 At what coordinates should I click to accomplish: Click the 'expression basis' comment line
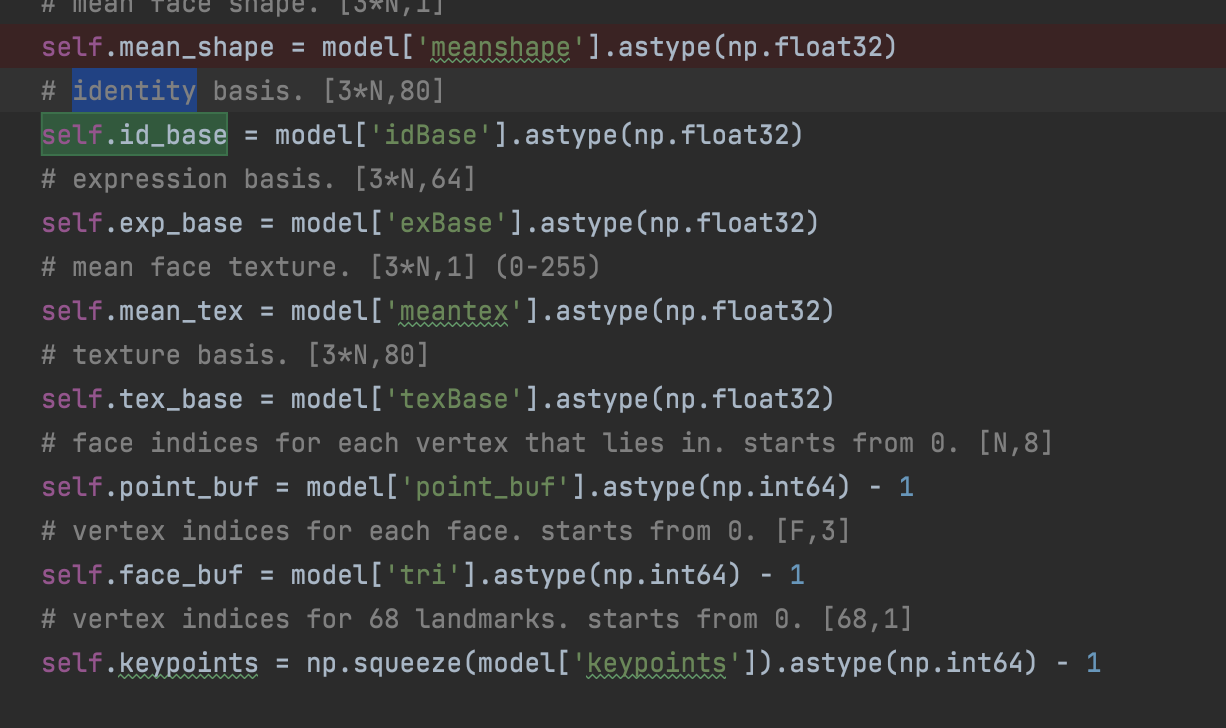tap(250, 178)
